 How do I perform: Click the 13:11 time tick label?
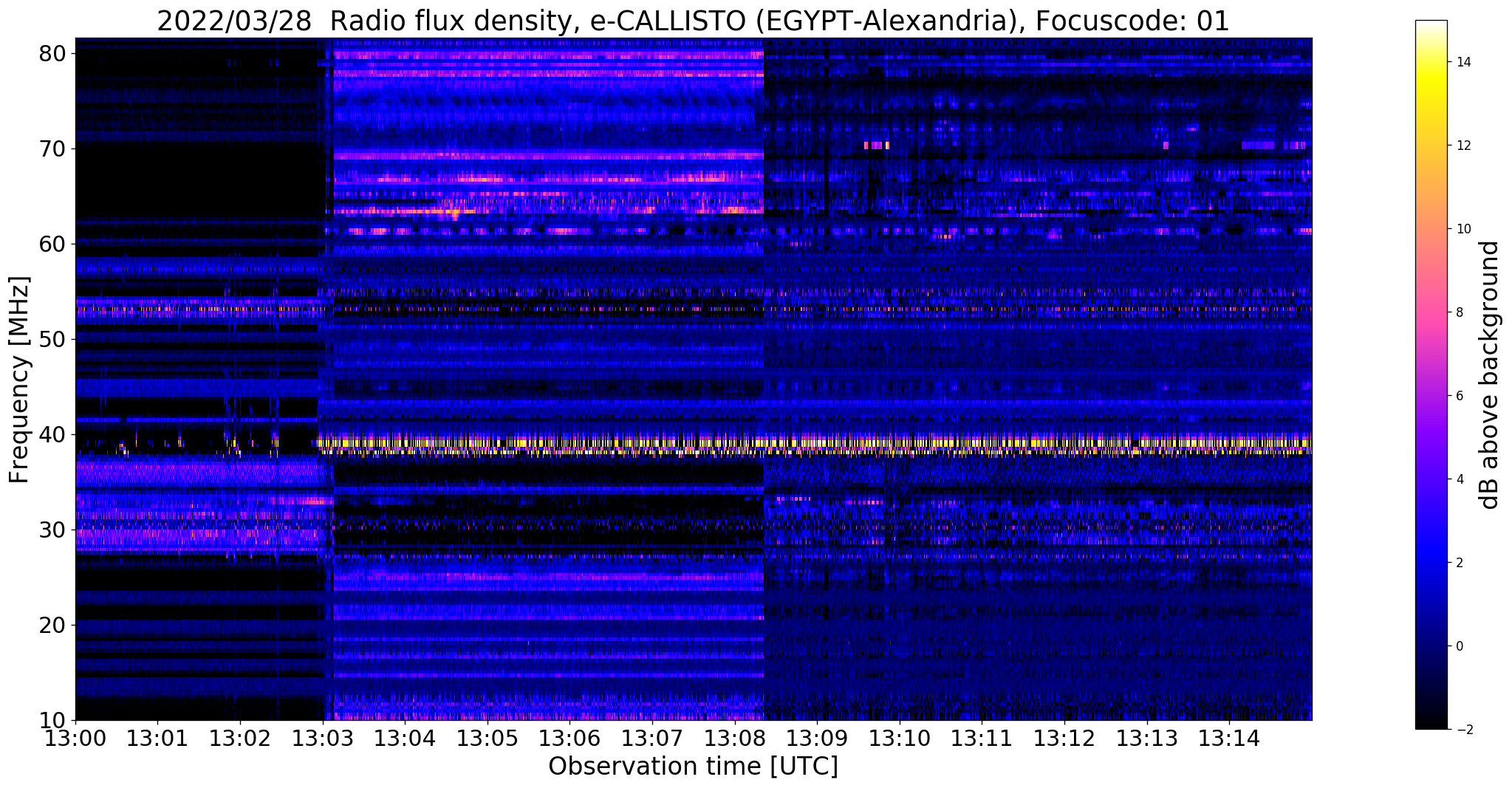coord(982,738)
